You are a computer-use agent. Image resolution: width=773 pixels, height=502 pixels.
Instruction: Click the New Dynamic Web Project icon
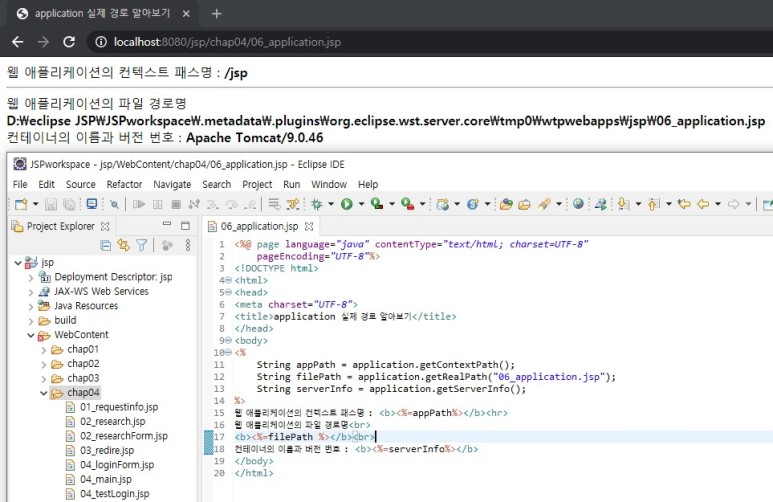point(443,204)
